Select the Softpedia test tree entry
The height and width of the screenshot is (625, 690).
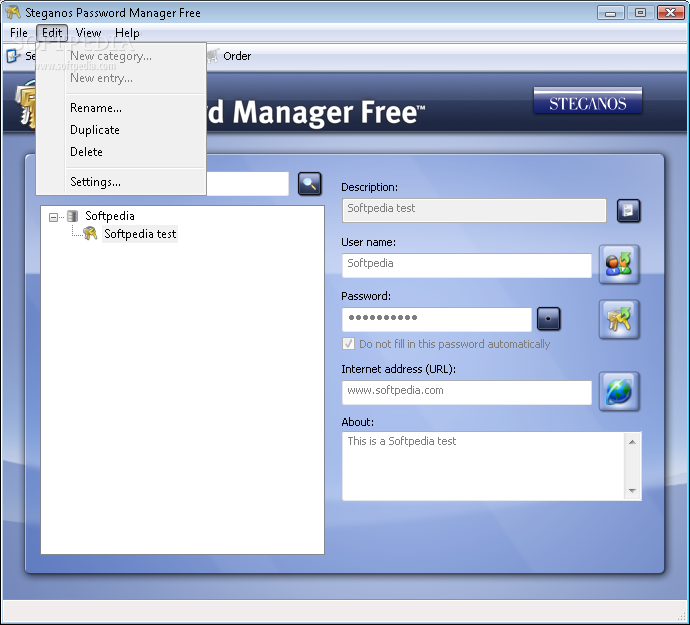[140, 234]
